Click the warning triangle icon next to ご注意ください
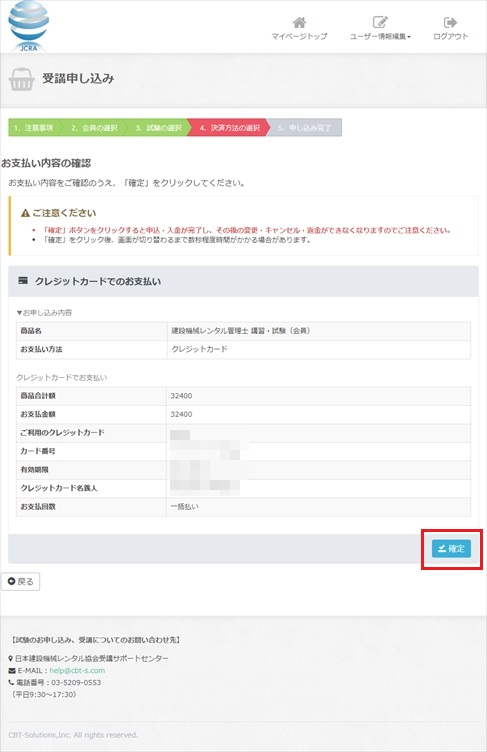This screenshot has width=487, height=752. (x=25, y=213)
